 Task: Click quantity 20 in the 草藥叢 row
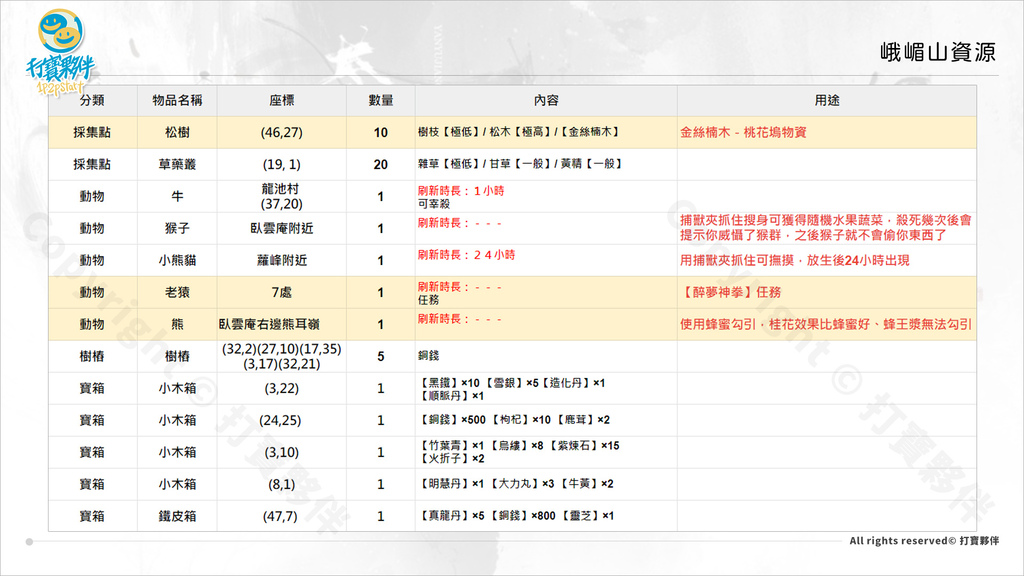(x=381, y=165)
